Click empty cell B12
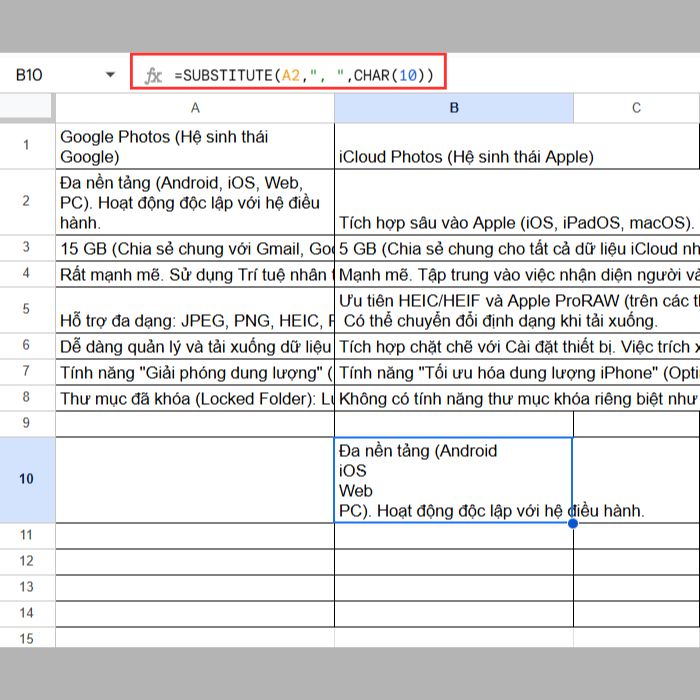700x700 pixels. pos(454,562)
